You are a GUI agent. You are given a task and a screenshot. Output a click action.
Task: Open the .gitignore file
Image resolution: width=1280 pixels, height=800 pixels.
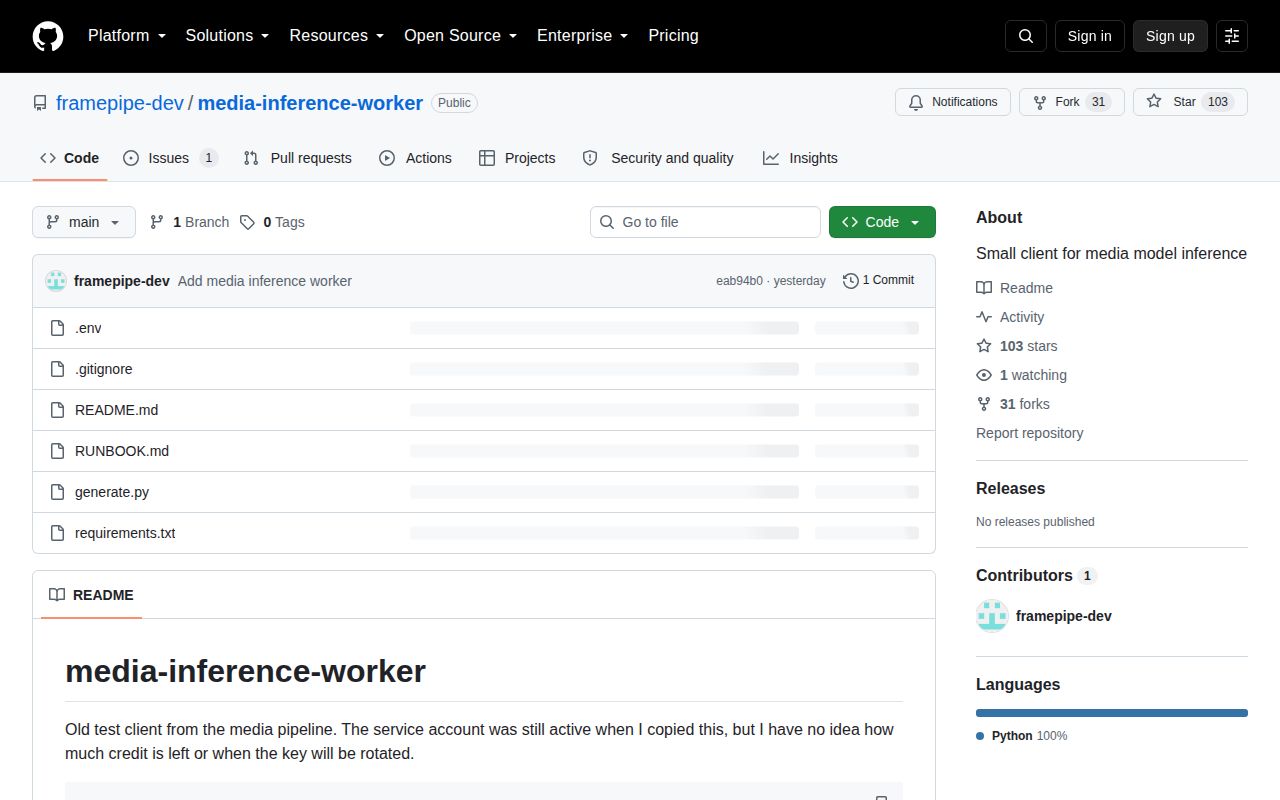coord(104,369)
